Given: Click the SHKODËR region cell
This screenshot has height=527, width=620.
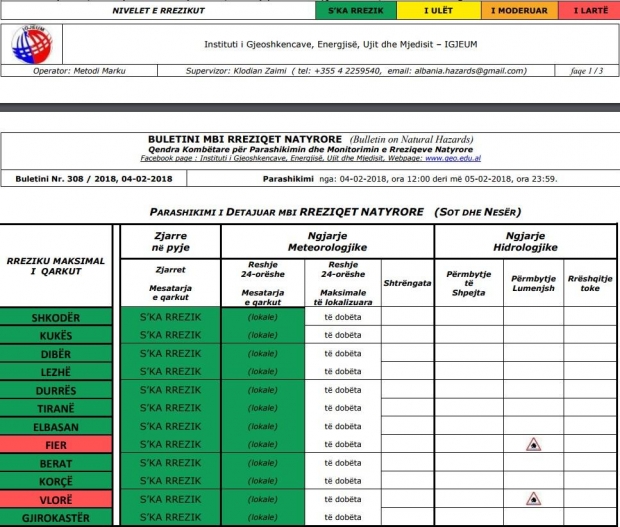Looking at the screenshot, I should [x=56, y=318].
